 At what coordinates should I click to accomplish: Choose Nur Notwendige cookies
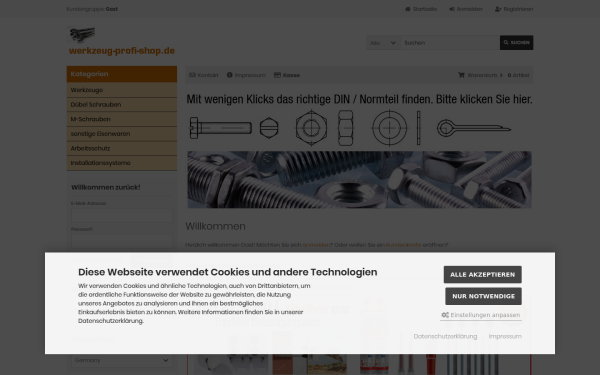pos(483,296)
